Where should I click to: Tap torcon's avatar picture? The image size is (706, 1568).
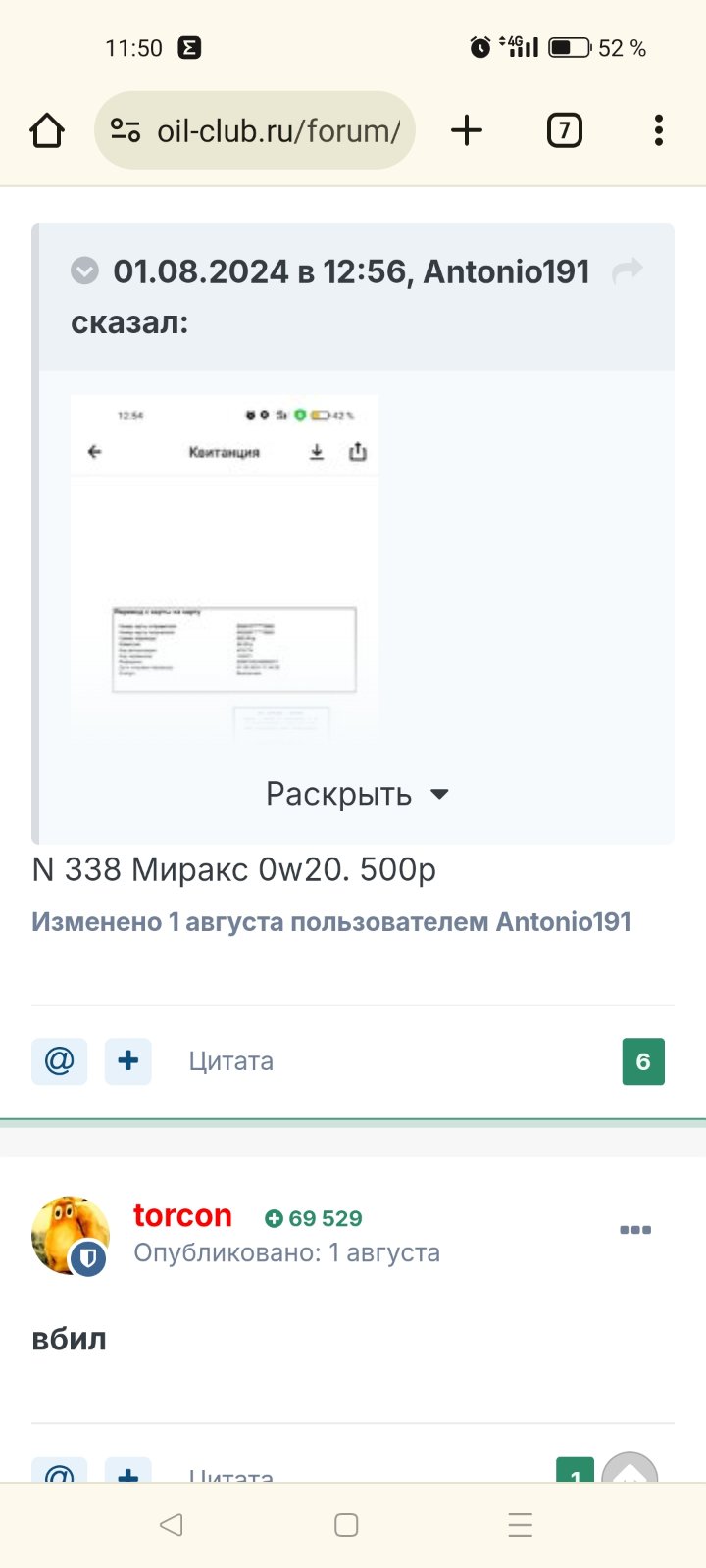71,1235
